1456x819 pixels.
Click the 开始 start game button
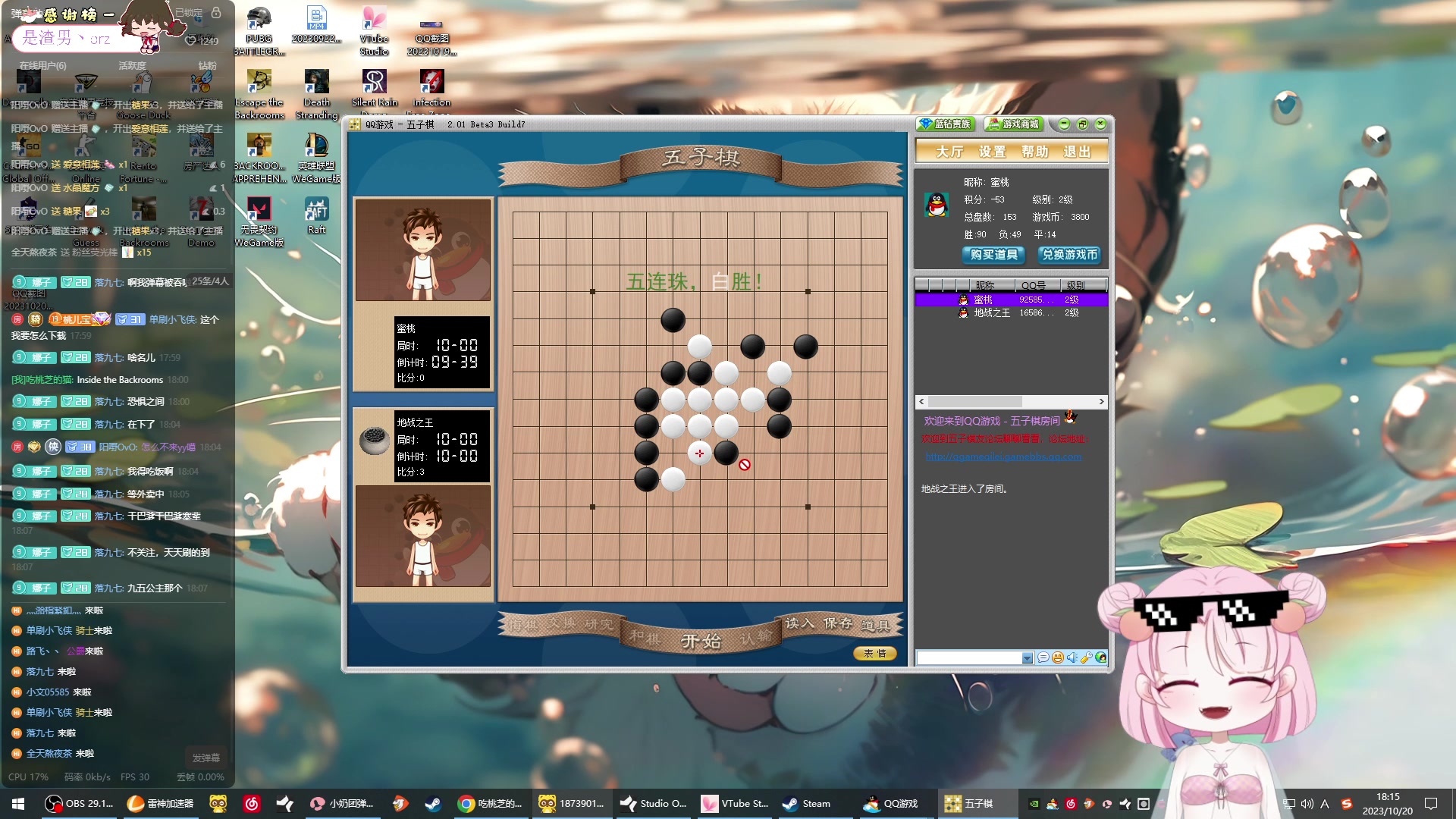701,642
